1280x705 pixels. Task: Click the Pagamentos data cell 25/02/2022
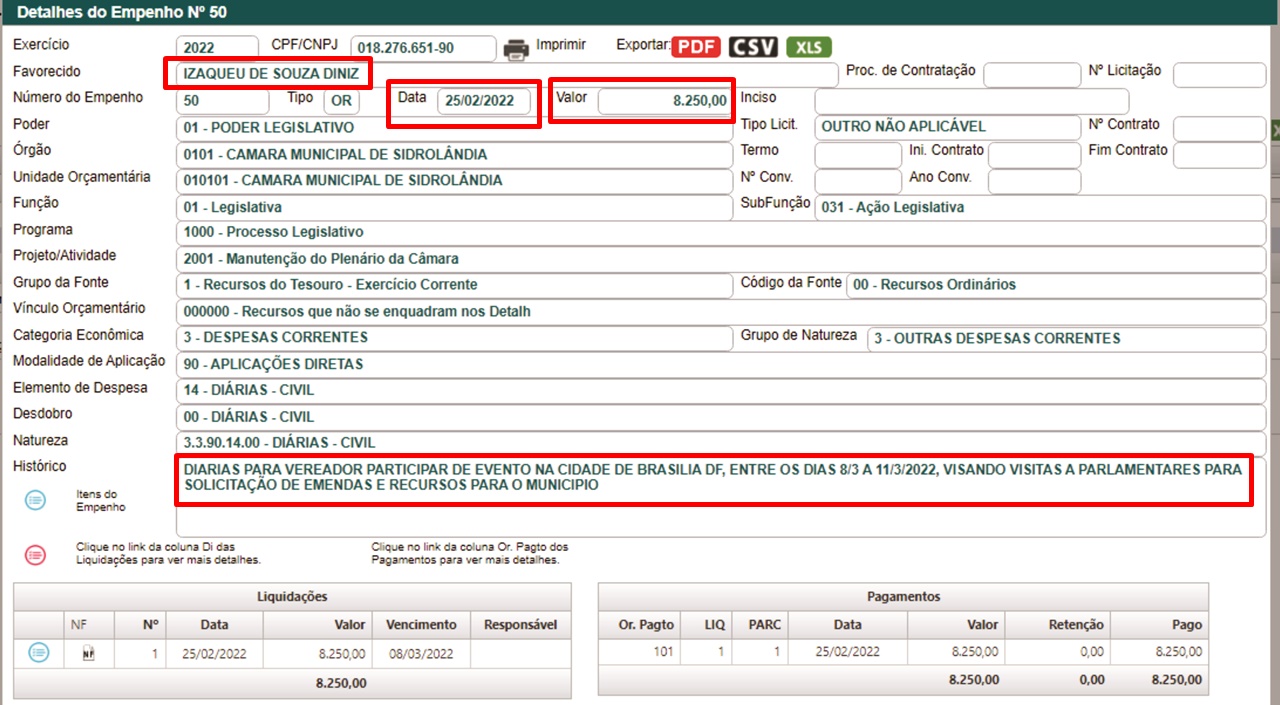847,652
